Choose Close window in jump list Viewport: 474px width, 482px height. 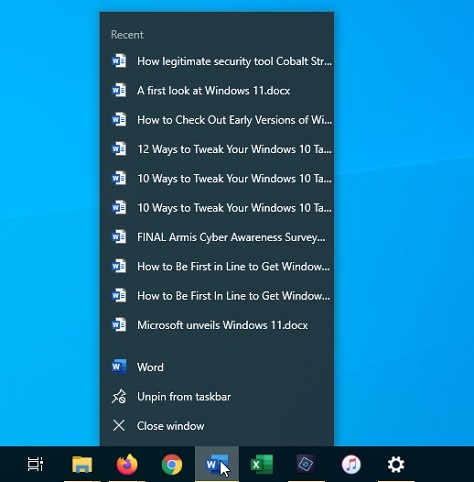[x=217, y=426]
